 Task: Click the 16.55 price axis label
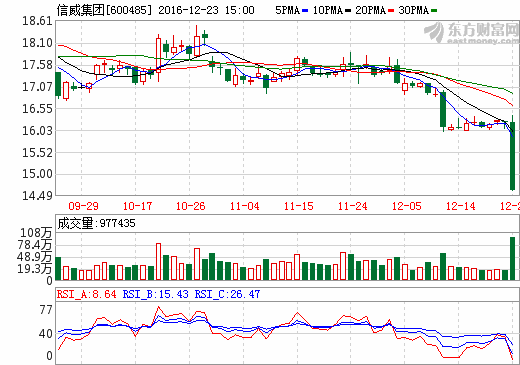tap(37, 109)
